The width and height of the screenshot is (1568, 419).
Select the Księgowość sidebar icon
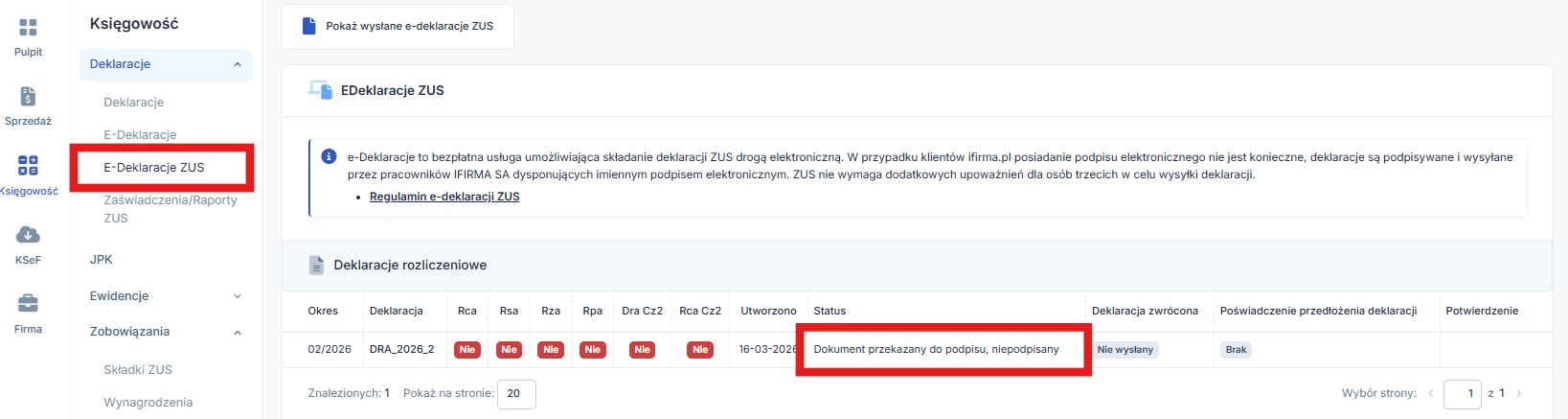tap(28, 166)
